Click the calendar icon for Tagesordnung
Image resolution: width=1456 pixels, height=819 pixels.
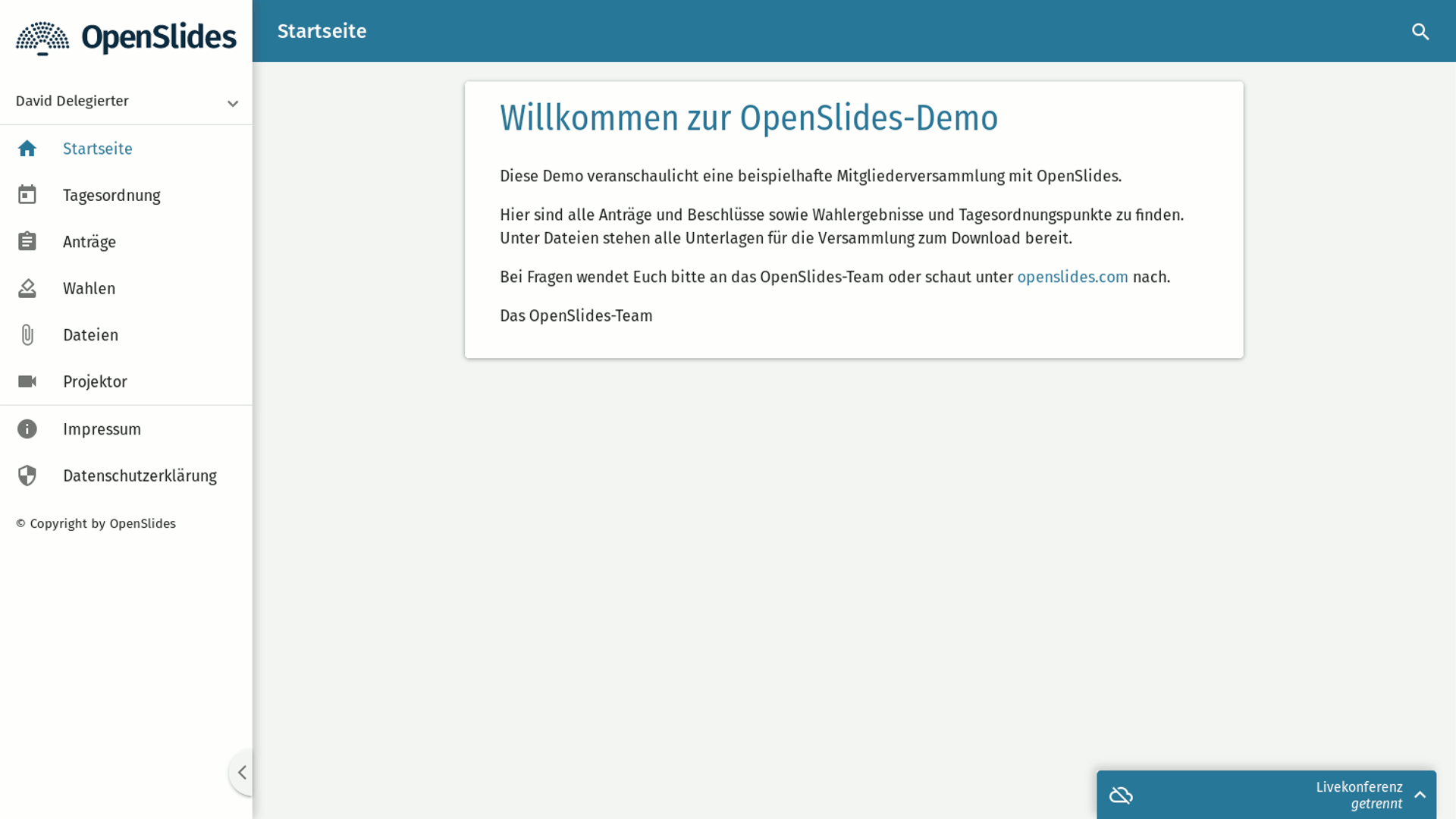[27, 195]
